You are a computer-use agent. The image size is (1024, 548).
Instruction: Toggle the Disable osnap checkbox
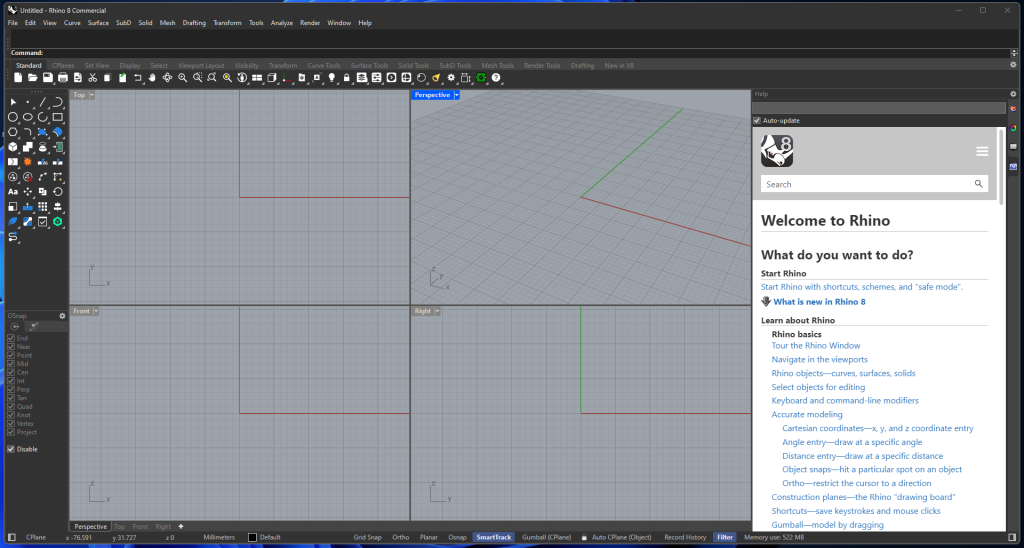[x=10, y=449]
